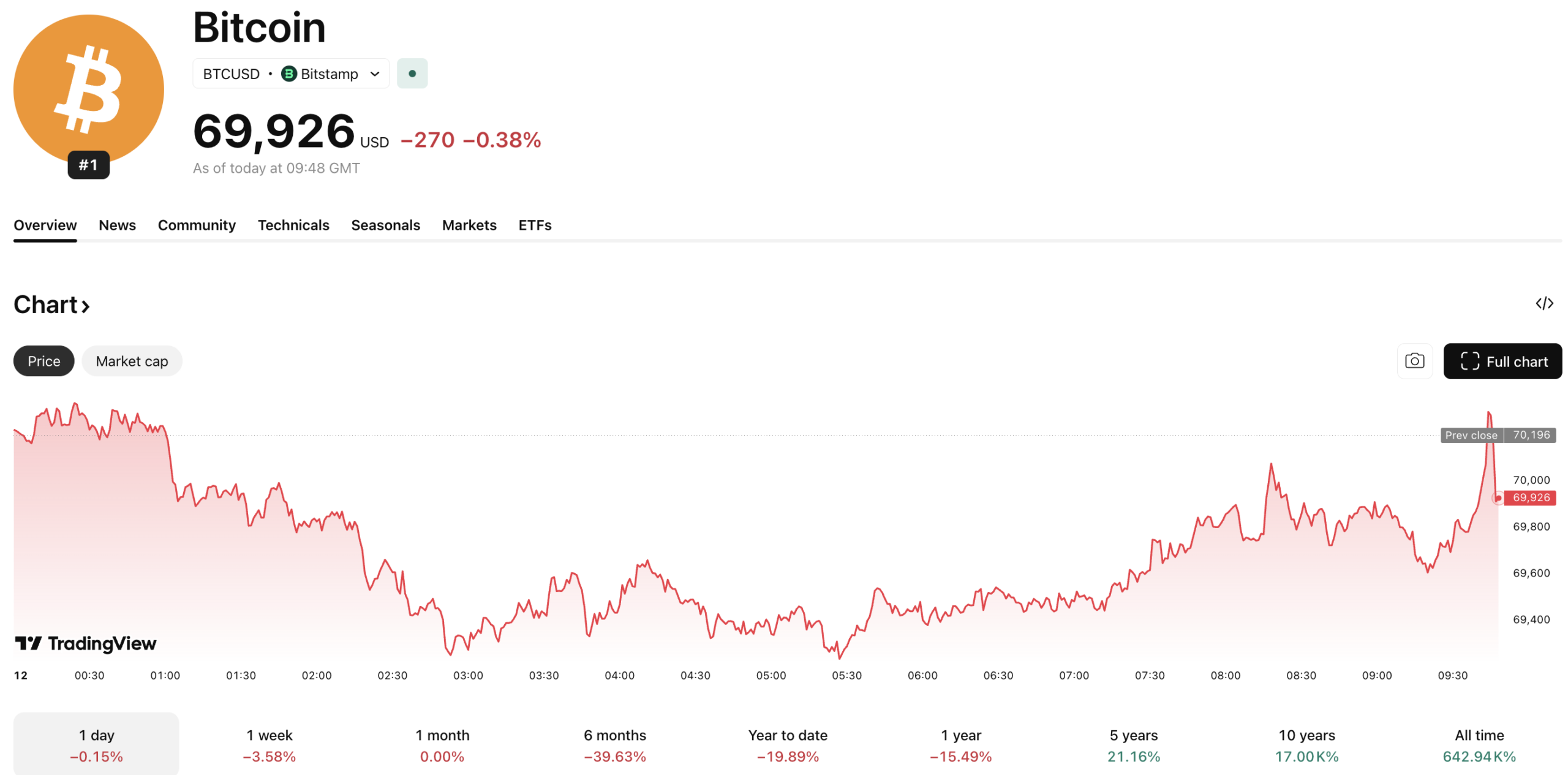Take a chart snapshot with camera icon
The image size is (1568, 775).
pyautogui.click(x=1414, y=361)
